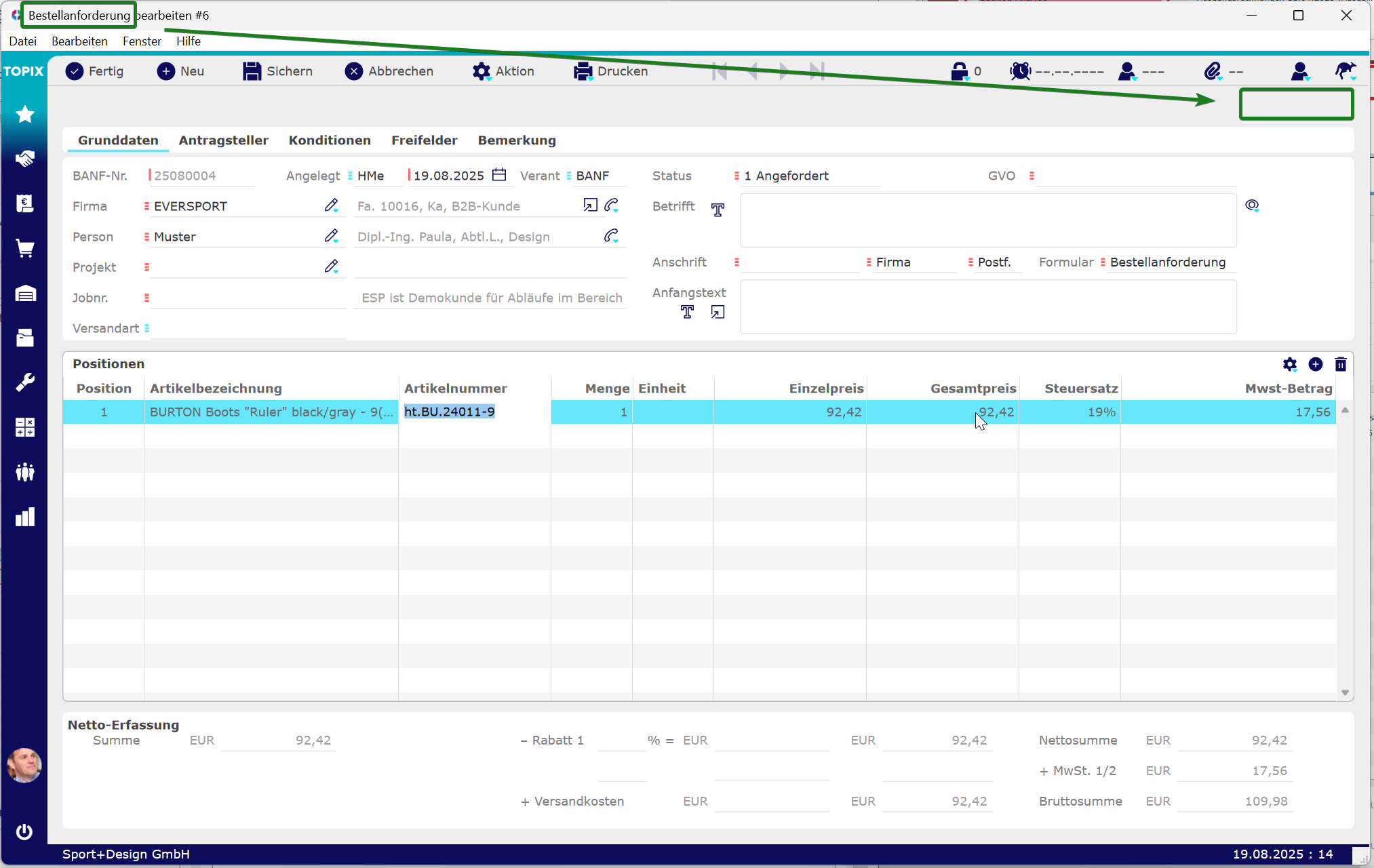Click the alarm clock reminder icon
This screenshot has height=868, width=1374.
pyautogui.click(x=1020, y=71)
